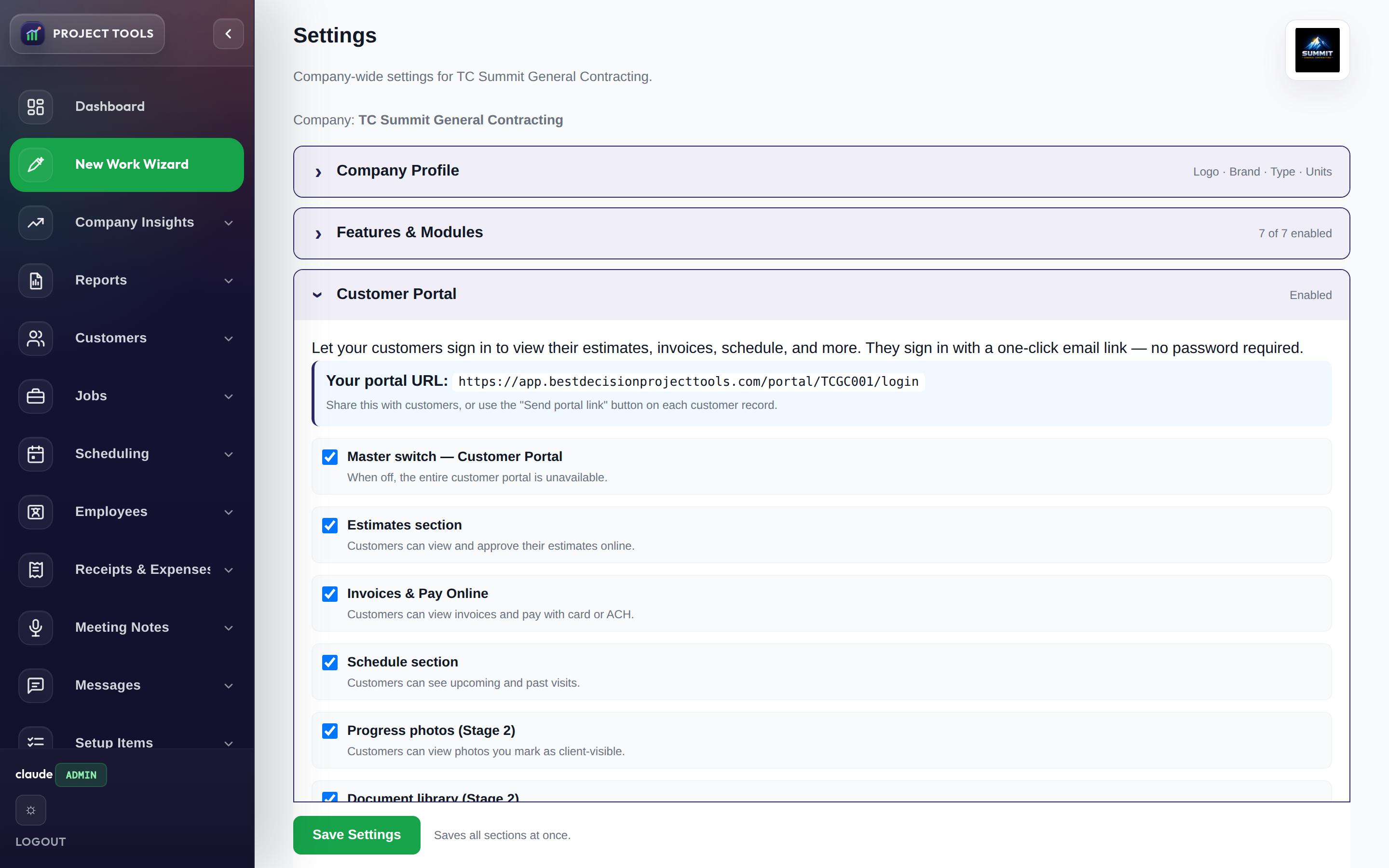
Task: Click the company name 'TC Summit General Contracting'
Action: click(x=461, y=120)
